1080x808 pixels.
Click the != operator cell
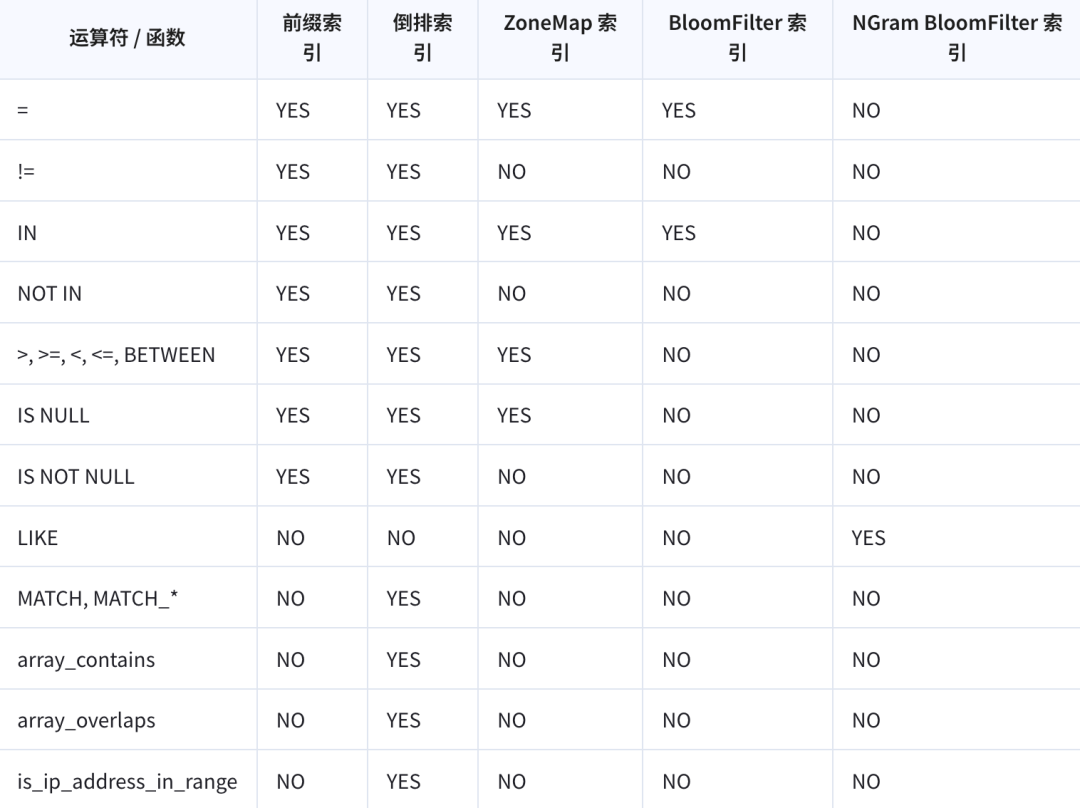point(26,172)
